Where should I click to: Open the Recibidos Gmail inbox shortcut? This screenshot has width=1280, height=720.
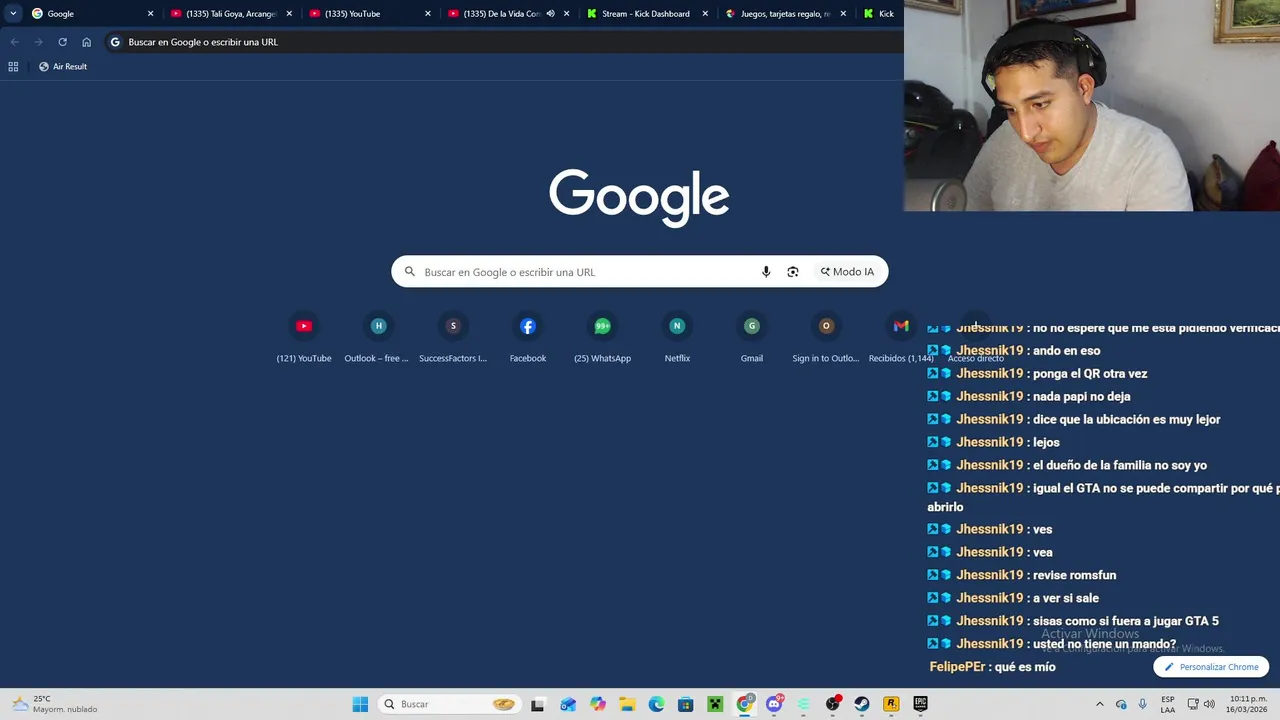tap(901, 338)
